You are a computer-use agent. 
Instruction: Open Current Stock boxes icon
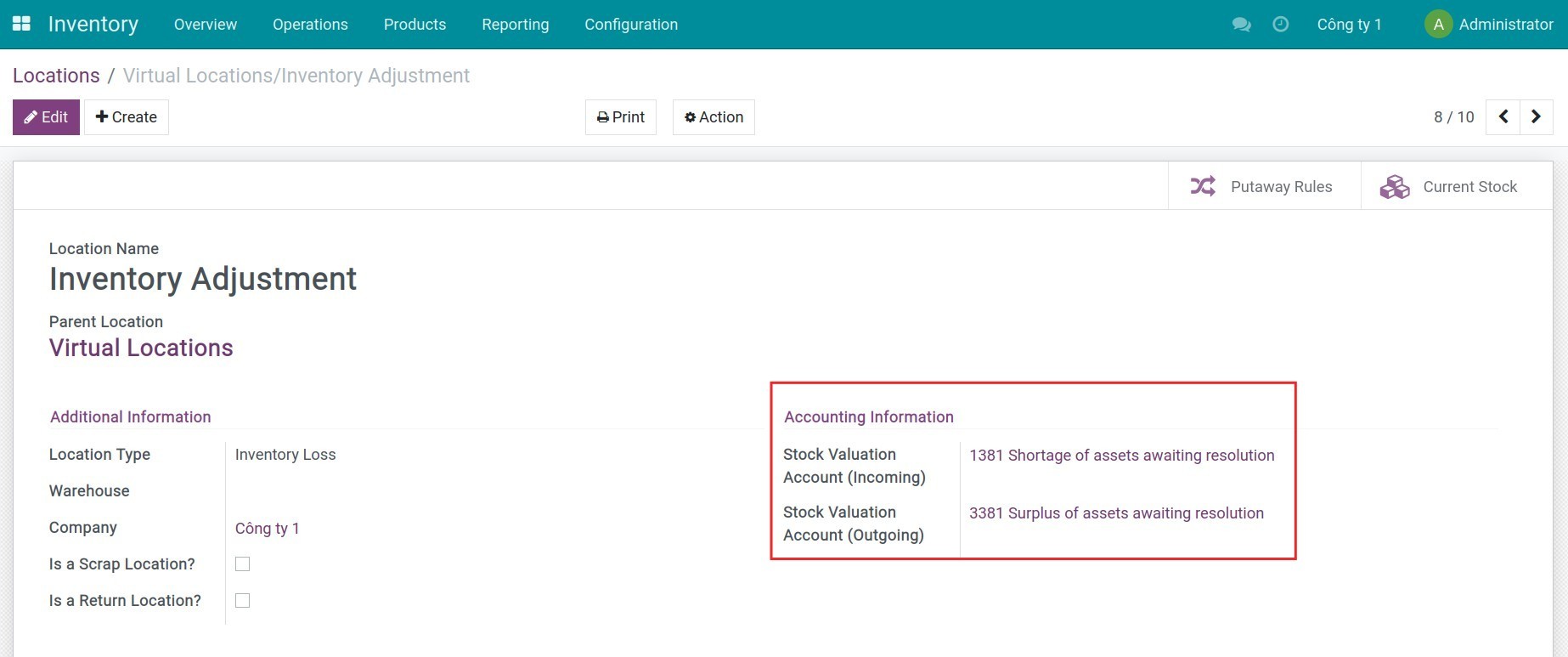tap(1394, 186)
